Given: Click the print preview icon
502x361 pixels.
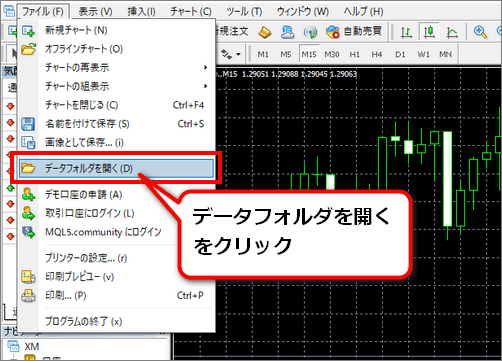Looking at the screenshot, I should pos(28,277).
